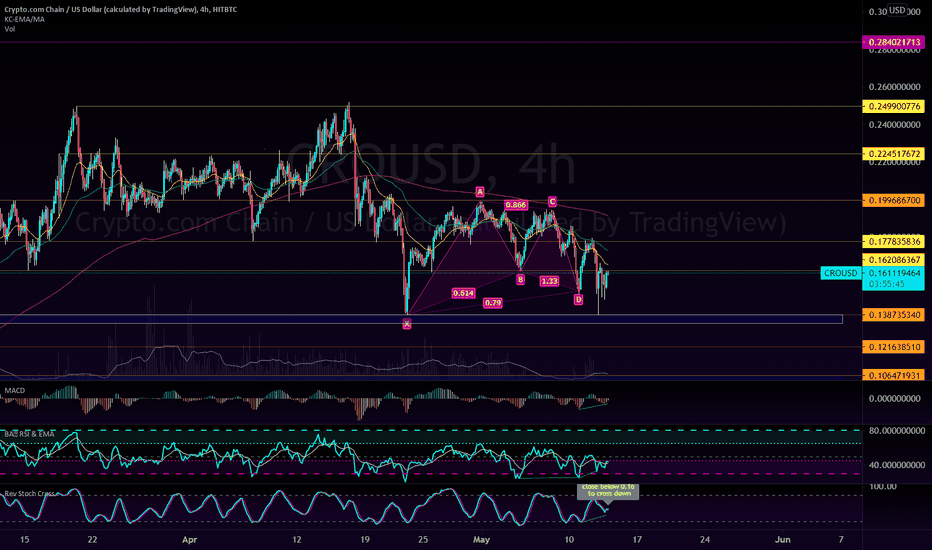Click the 0.249900776 price level label

pos(893,106)
